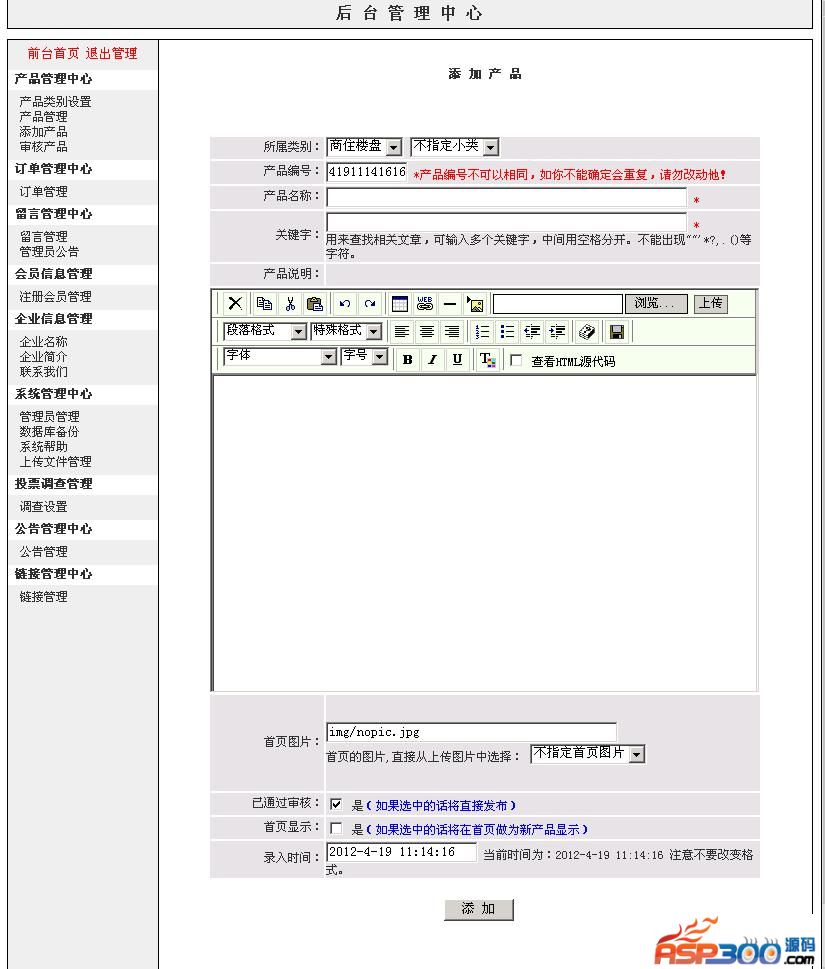Click the 添 加 submit button

click(479, 909)
